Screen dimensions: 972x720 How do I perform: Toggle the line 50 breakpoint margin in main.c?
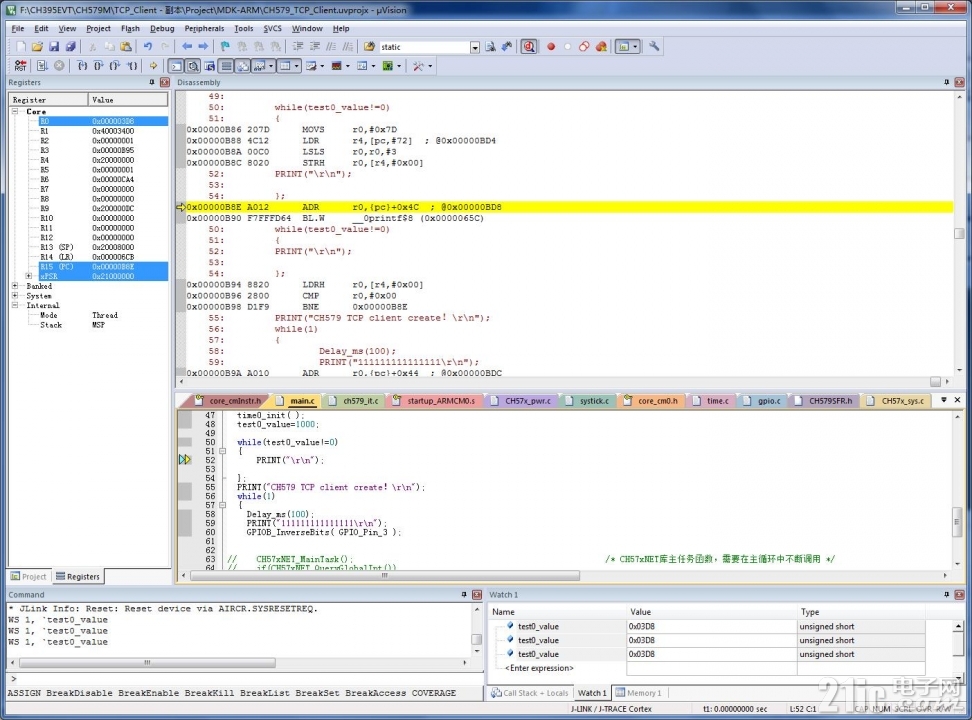click(x=185, y=442)
